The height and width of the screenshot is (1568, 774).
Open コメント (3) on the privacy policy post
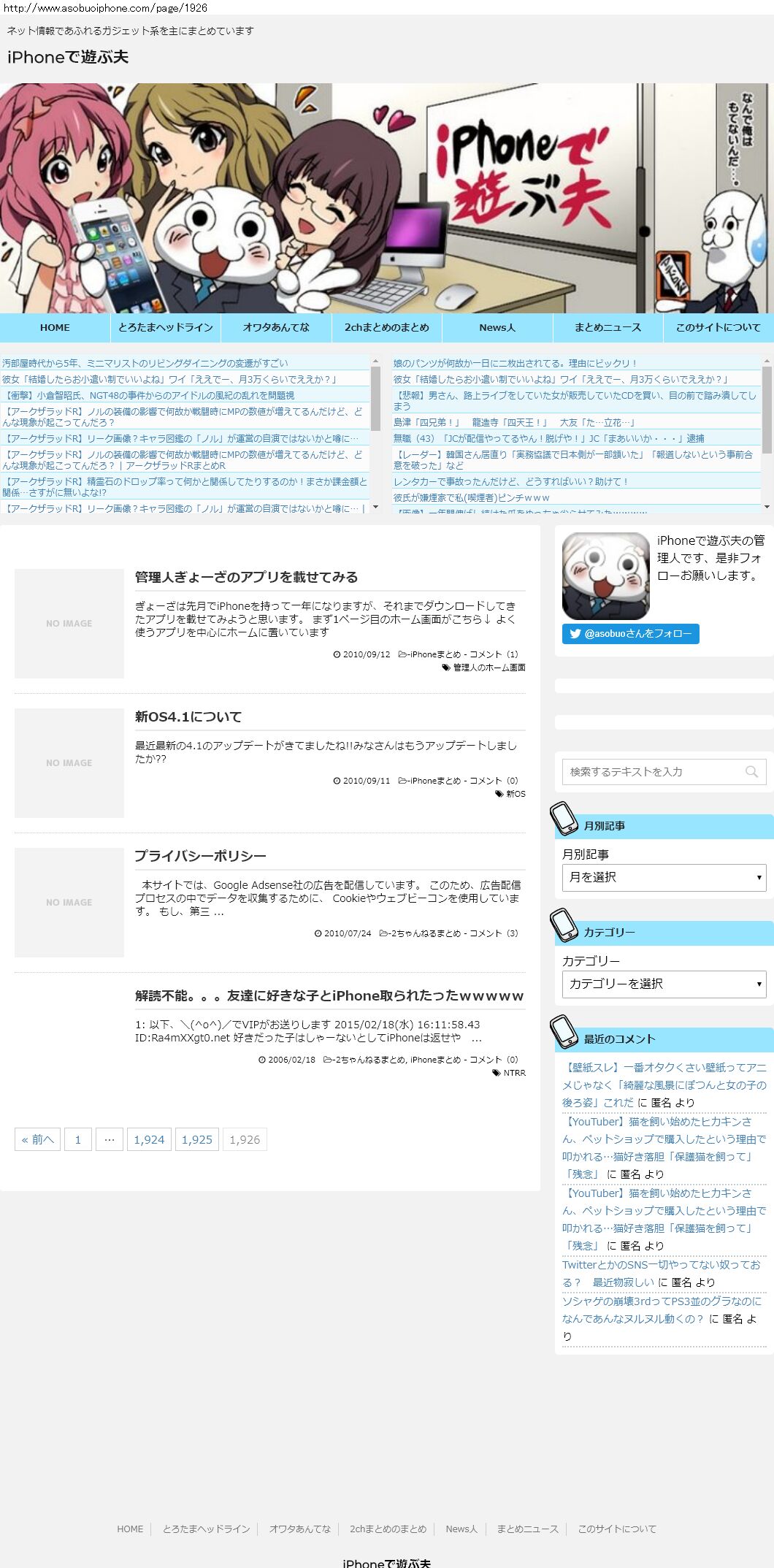pyautogui.click(x=494, y=933)
